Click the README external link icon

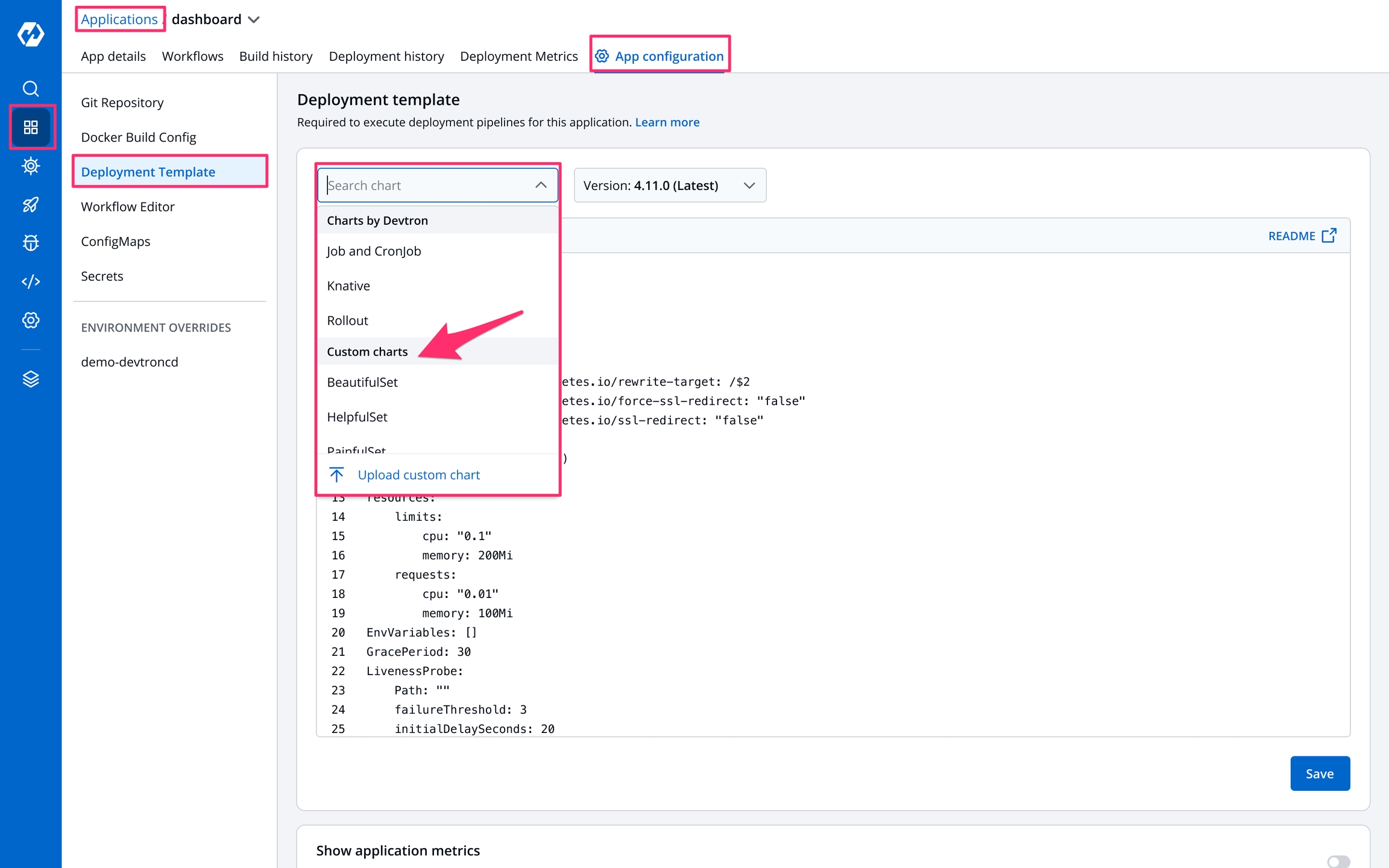(1329, 236)
